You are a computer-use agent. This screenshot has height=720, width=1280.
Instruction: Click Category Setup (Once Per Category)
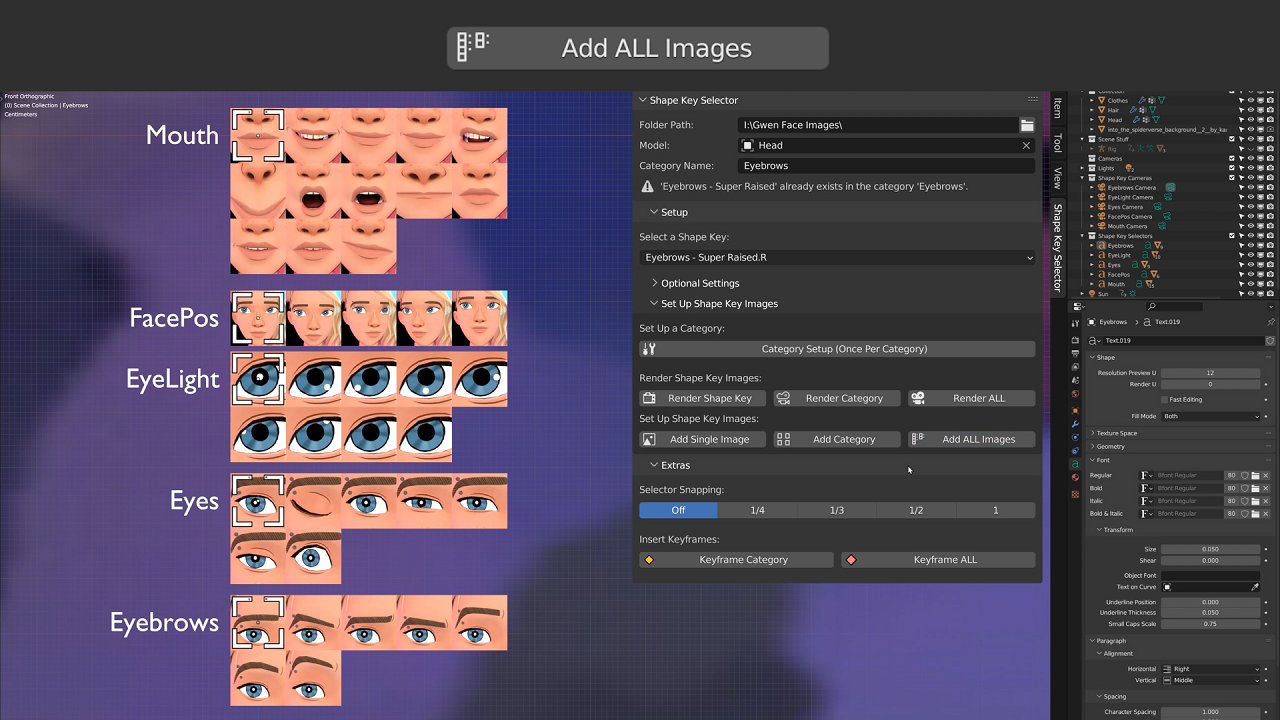[837, 349]
